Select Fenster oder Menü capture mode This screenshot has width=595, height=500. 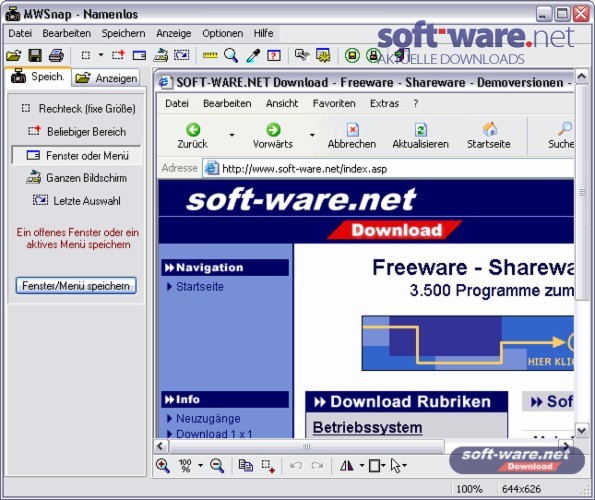tap(77, 156)
